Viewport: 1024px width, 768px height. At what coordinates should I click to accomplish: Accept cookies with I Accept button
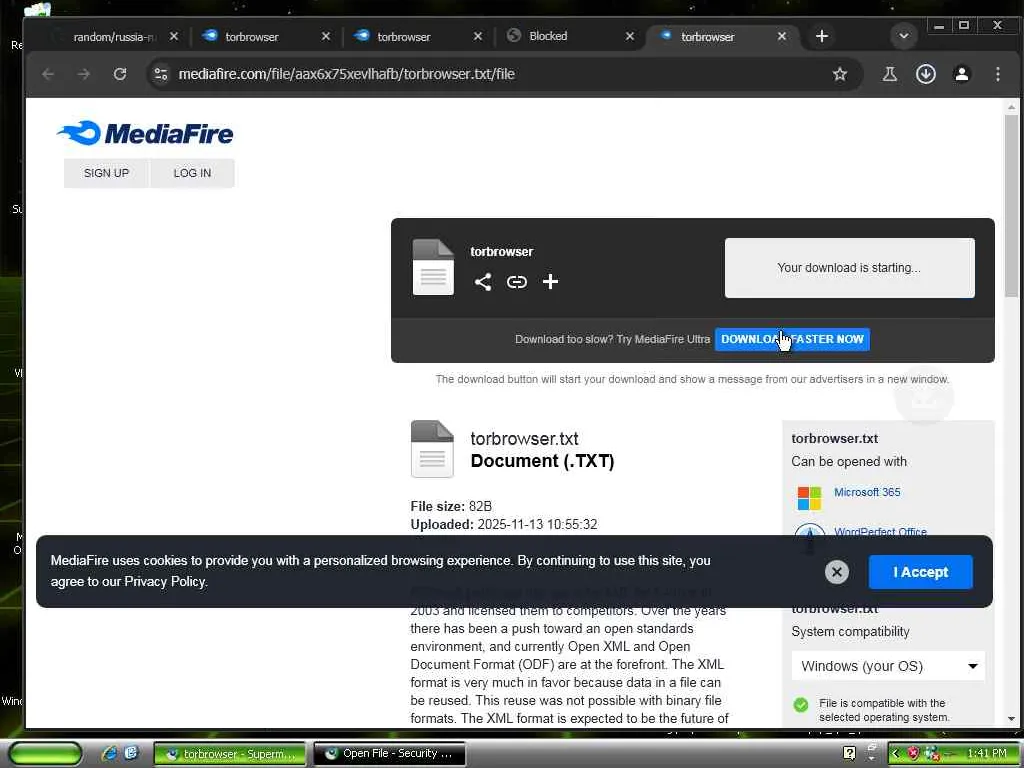[x=920, y=572]
